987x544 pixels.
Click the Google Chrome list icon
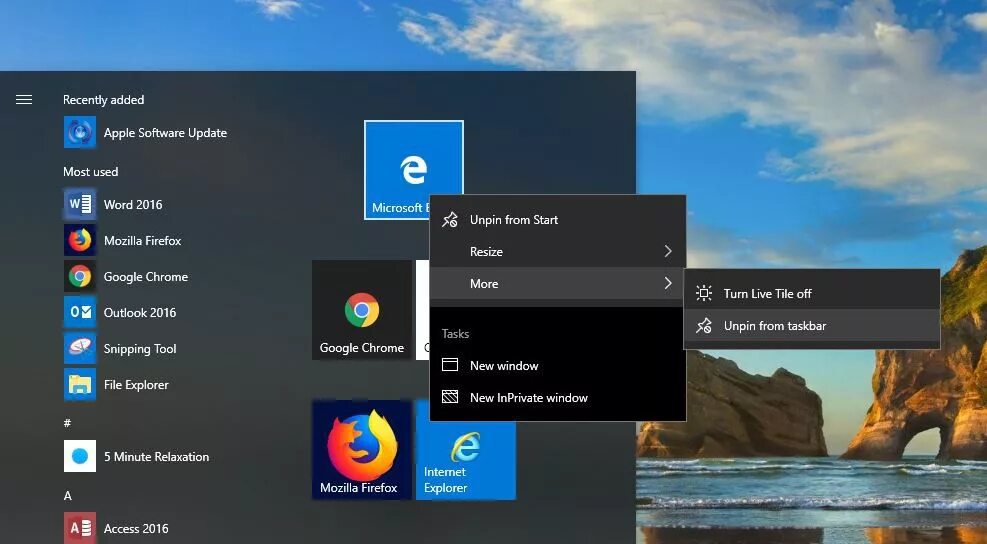pyautogui.click(x=80, y=276)
